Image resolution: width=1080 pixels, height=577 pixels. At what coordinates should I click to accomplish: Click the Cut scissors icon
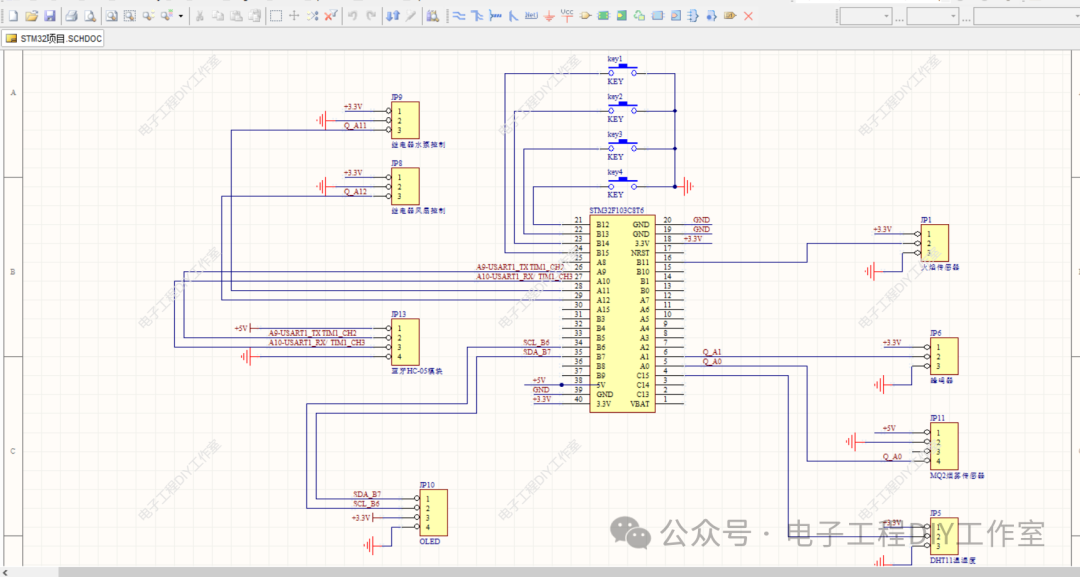(x=200, y=16)
